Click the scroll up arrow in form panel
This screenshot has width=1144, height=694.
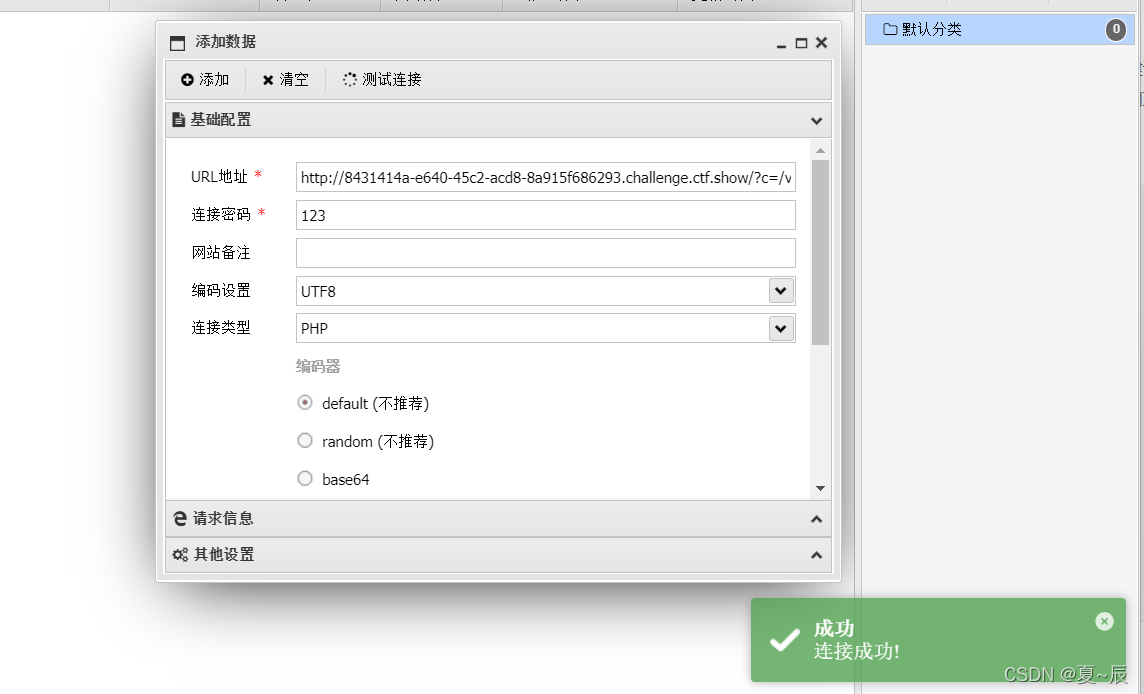[x=820, y=150]
